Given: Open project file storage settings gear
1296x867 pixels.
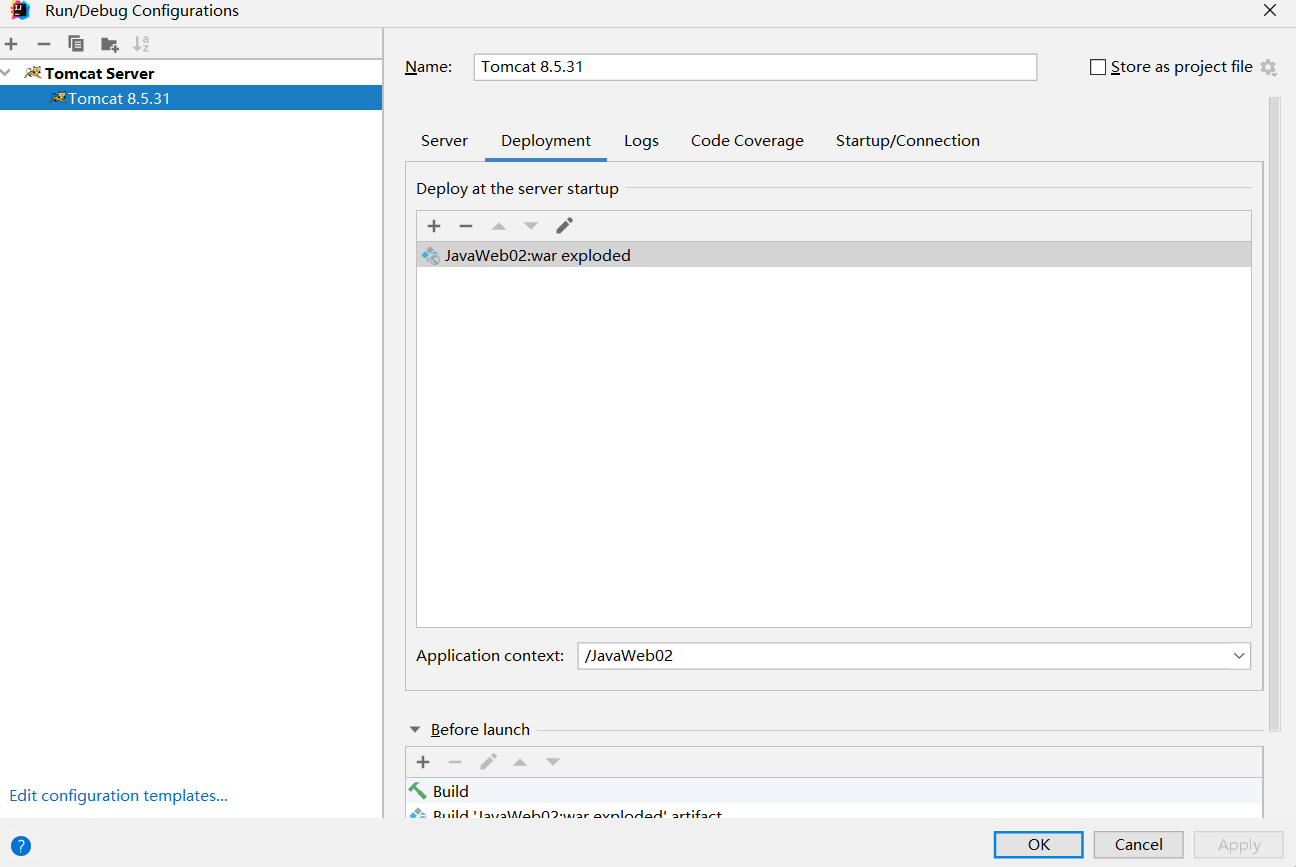Looking at the screenshot, I should pos(1268,67).
